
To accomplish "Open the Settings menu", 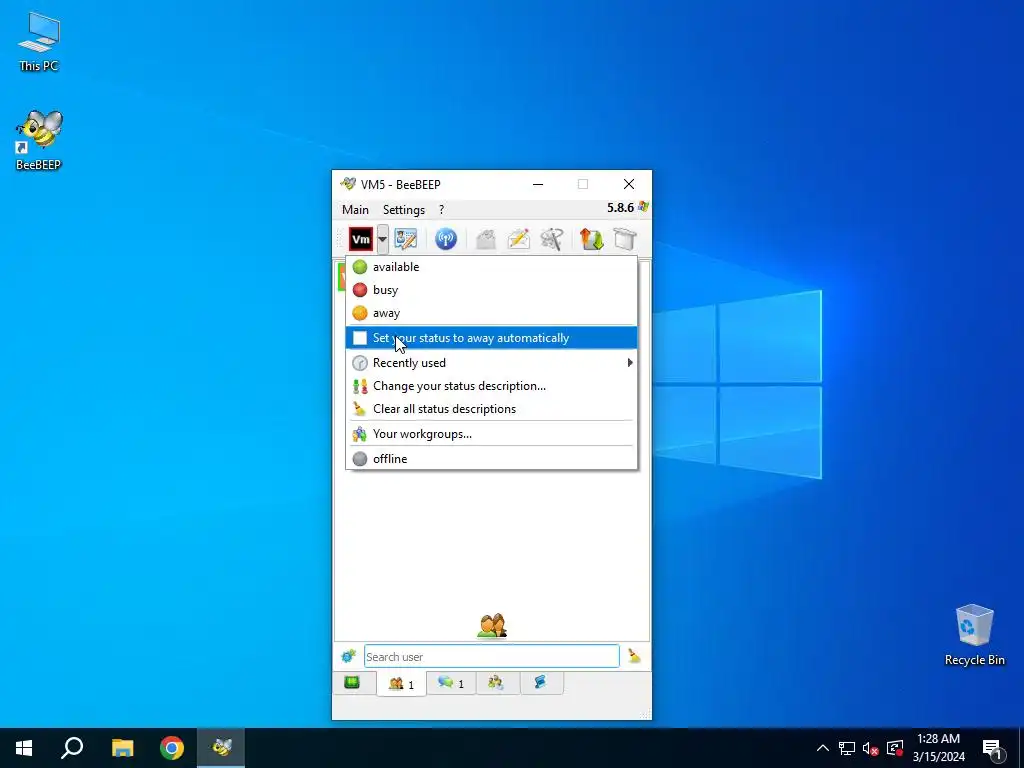I will tap(404, 210).
